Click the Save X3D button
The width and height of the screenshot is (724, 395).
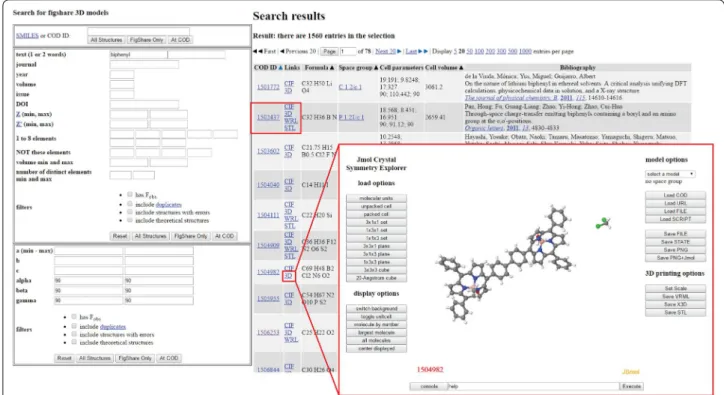coord(675,304)
